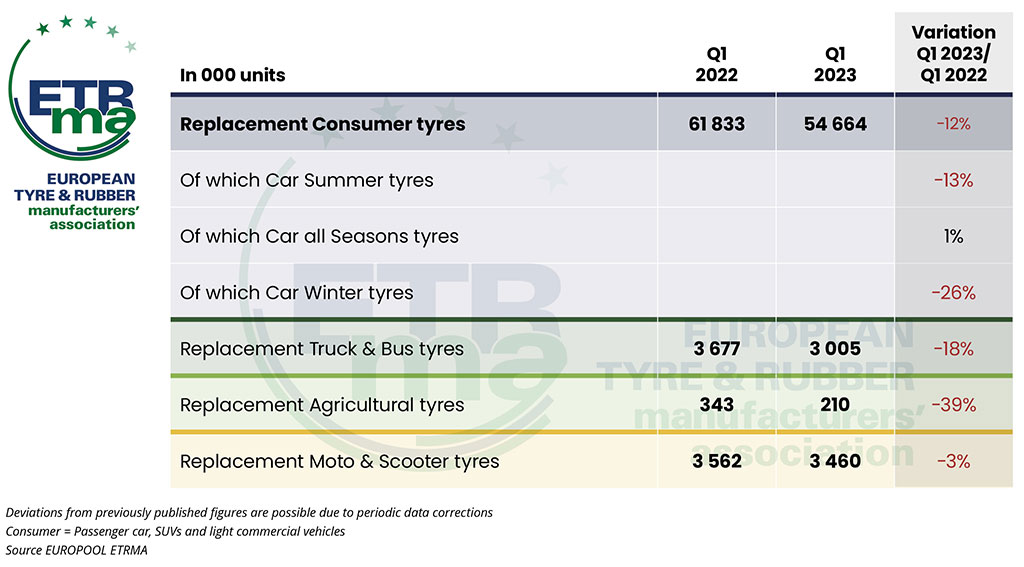
Task: Click the Source EUROPOOL ETRMA footnote
Action: pyautogui.click(x=76, y=550)
